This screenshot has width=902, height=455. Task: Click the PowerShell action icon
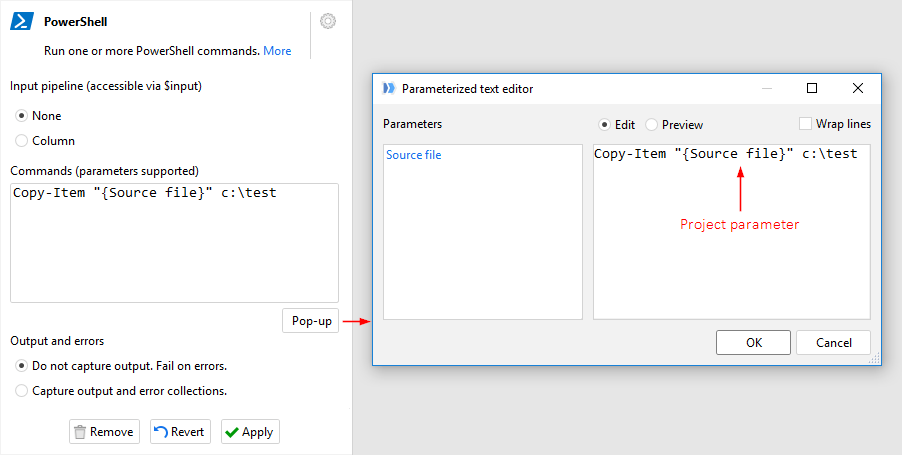tap(22, 21)
